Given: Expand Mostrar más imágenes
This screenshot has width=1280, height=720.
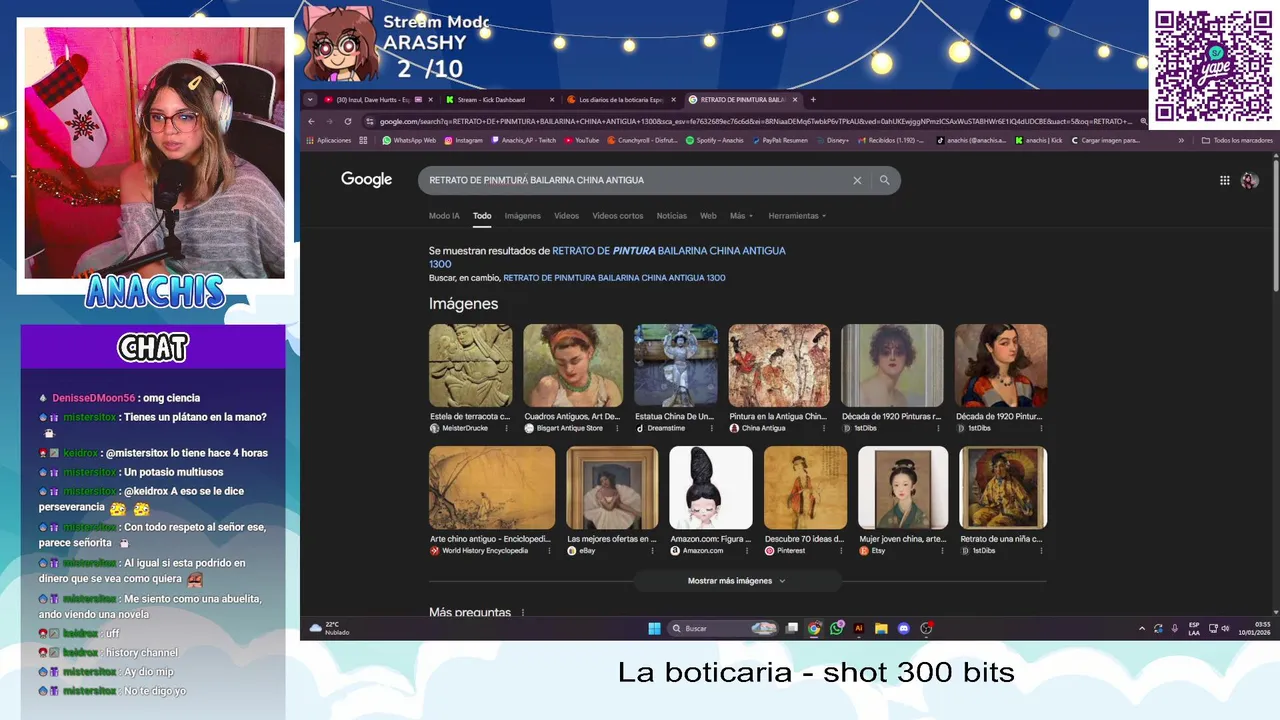Looking at the screenshot, I should [x=737, y=581].
